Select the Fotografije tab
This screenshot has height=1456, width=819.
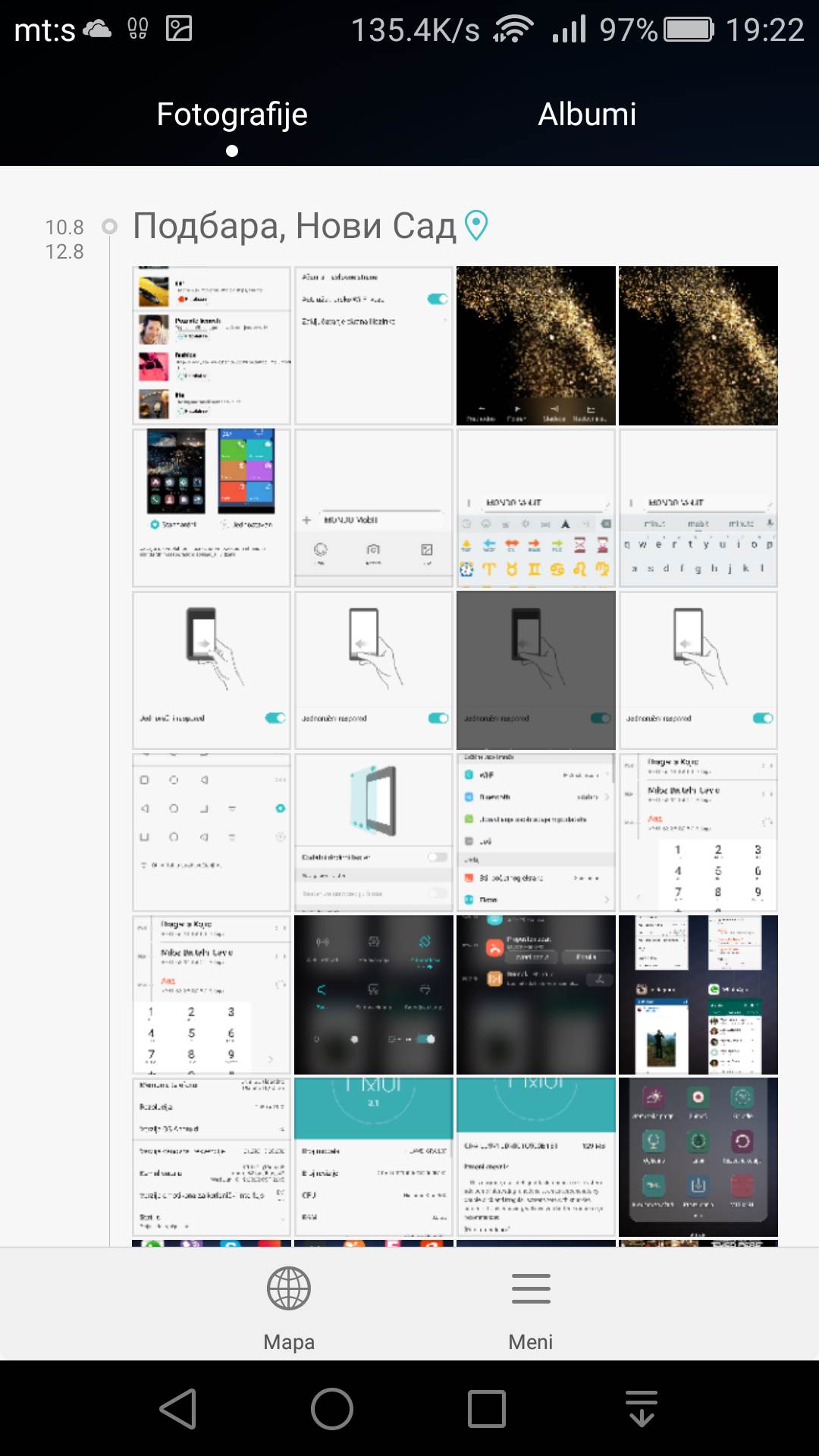232,115
